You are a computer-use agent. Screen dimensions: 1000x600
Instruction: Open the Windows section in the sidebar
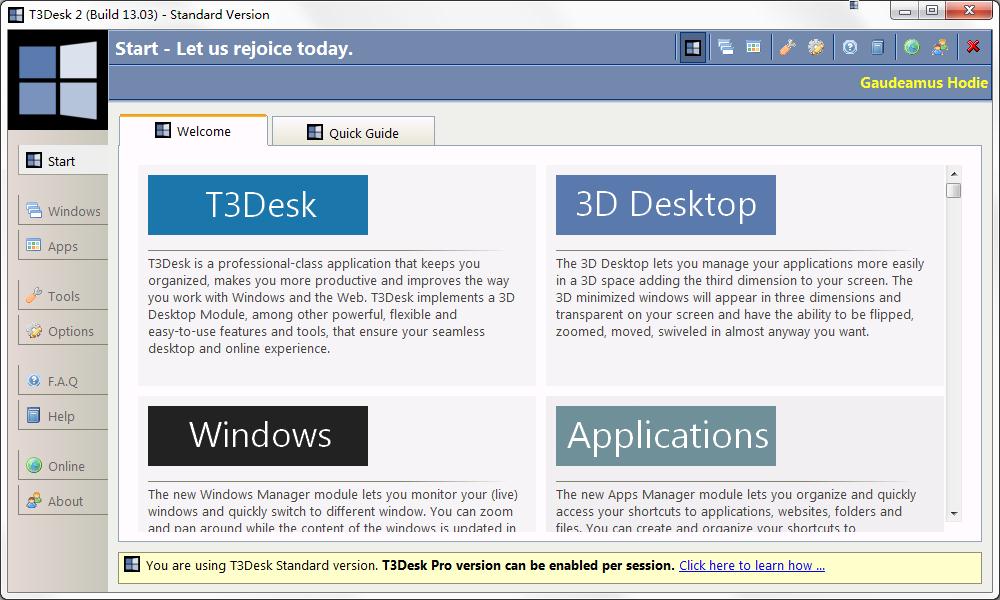point(63,211)
